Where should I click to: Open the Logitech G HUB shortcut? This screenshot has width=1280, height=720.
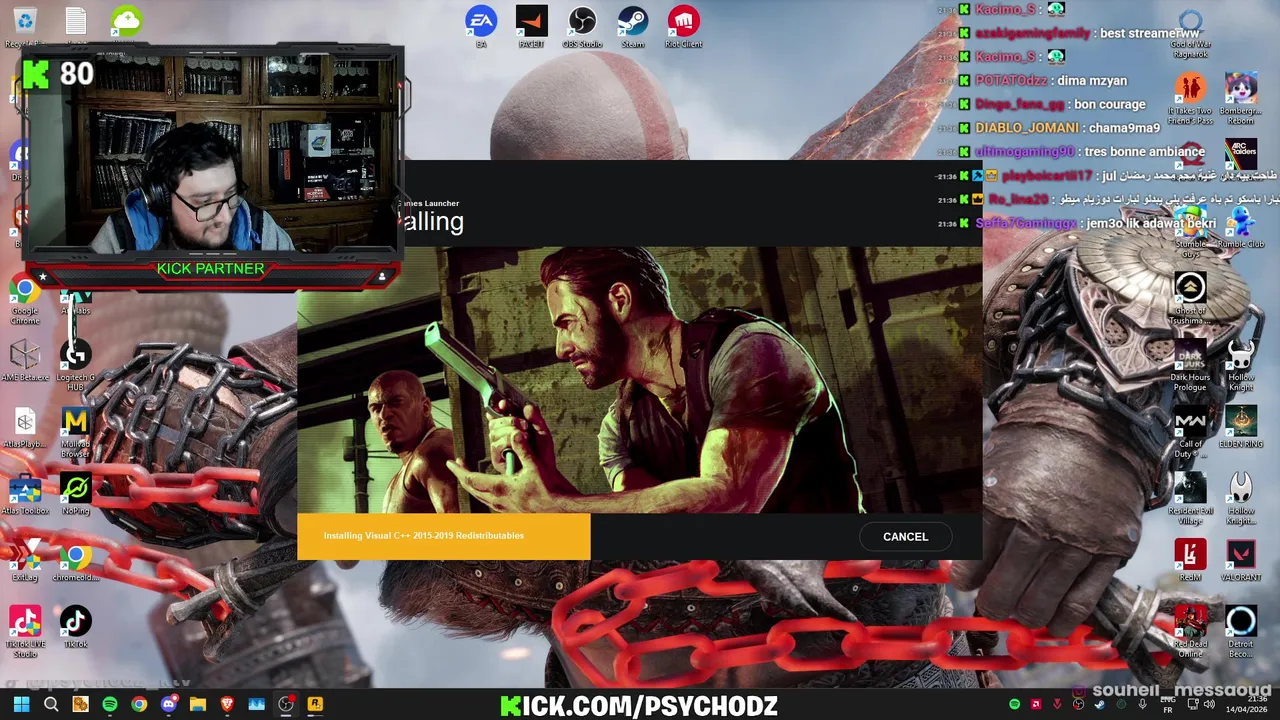point(76,365)
